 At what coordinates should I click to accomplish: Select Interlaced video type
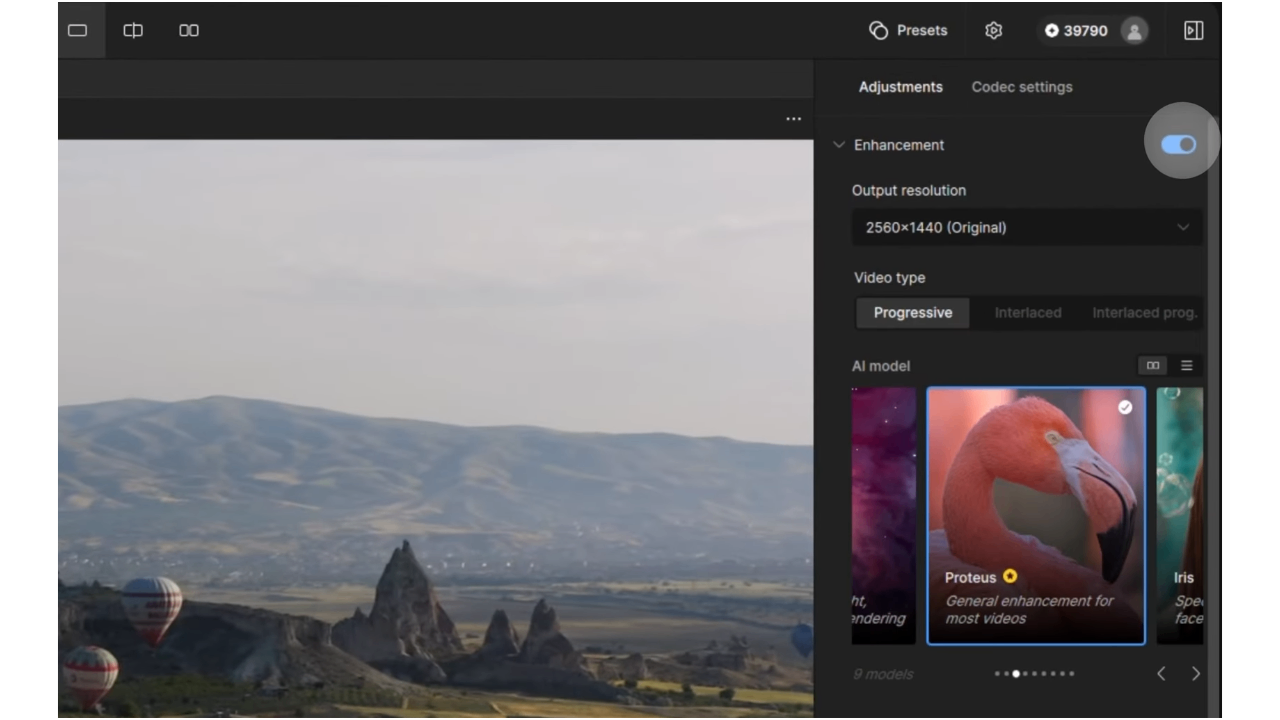click(1027, 313)
